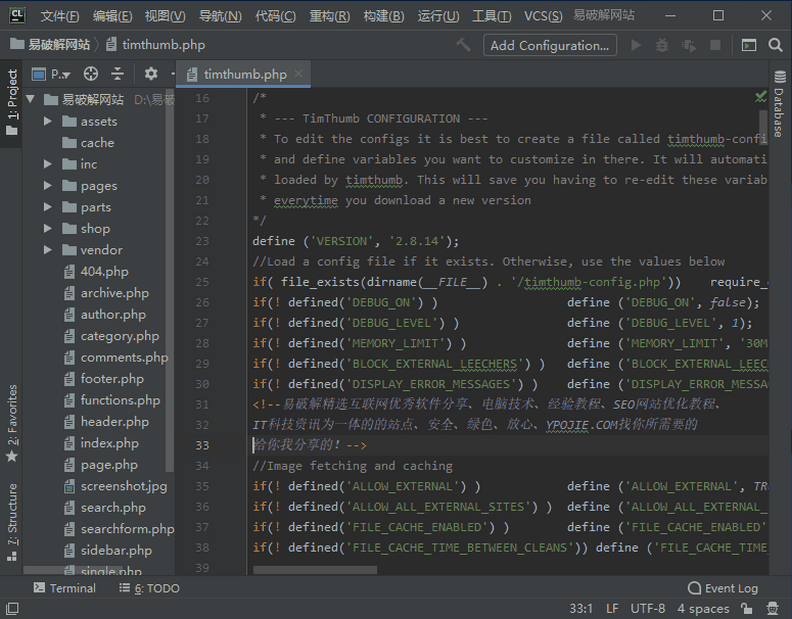The width and height of the screenshot is (792, 619).
Task: Open the 代码(C) menu
Action: click(x=275, y=16)
